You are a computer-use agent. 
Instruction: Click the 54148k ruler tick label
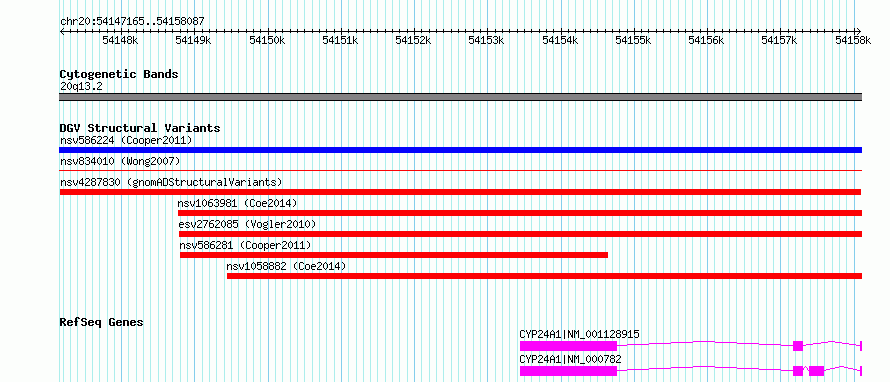coord(120,40)
